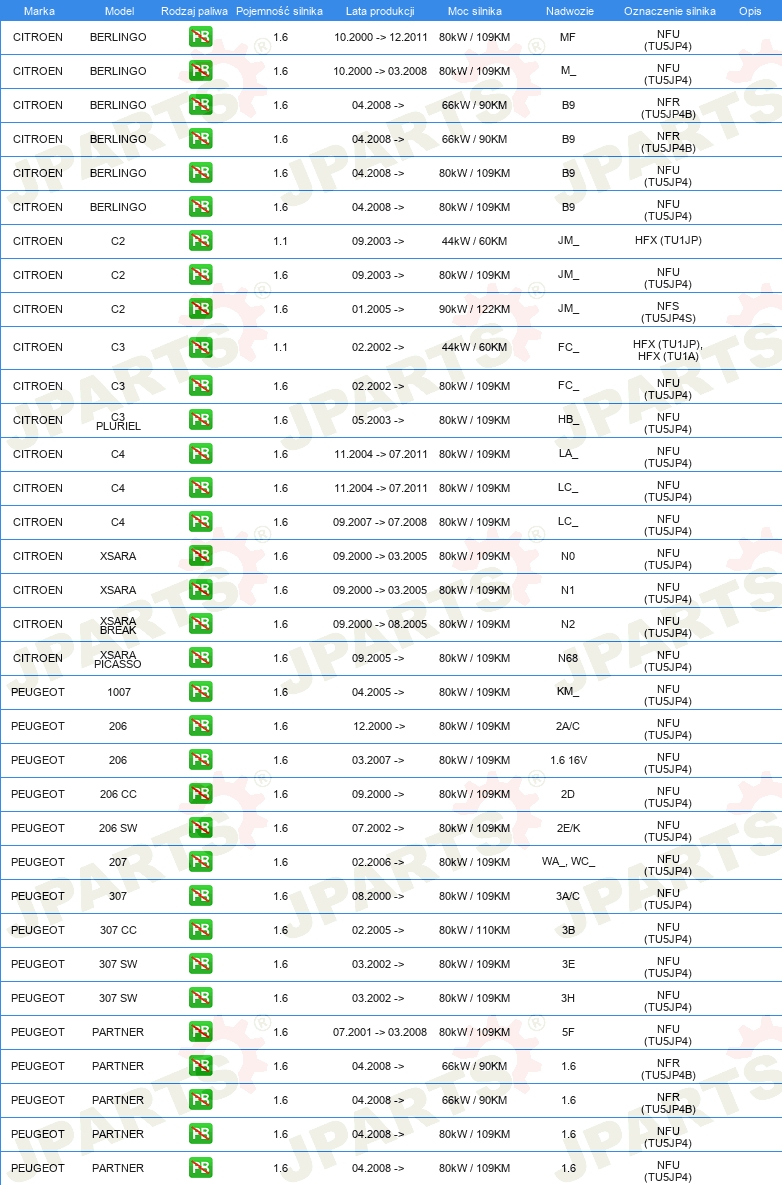
Task: Click the fuel icon in the 206 1.6 16V row
Action: tap(200, 760)
